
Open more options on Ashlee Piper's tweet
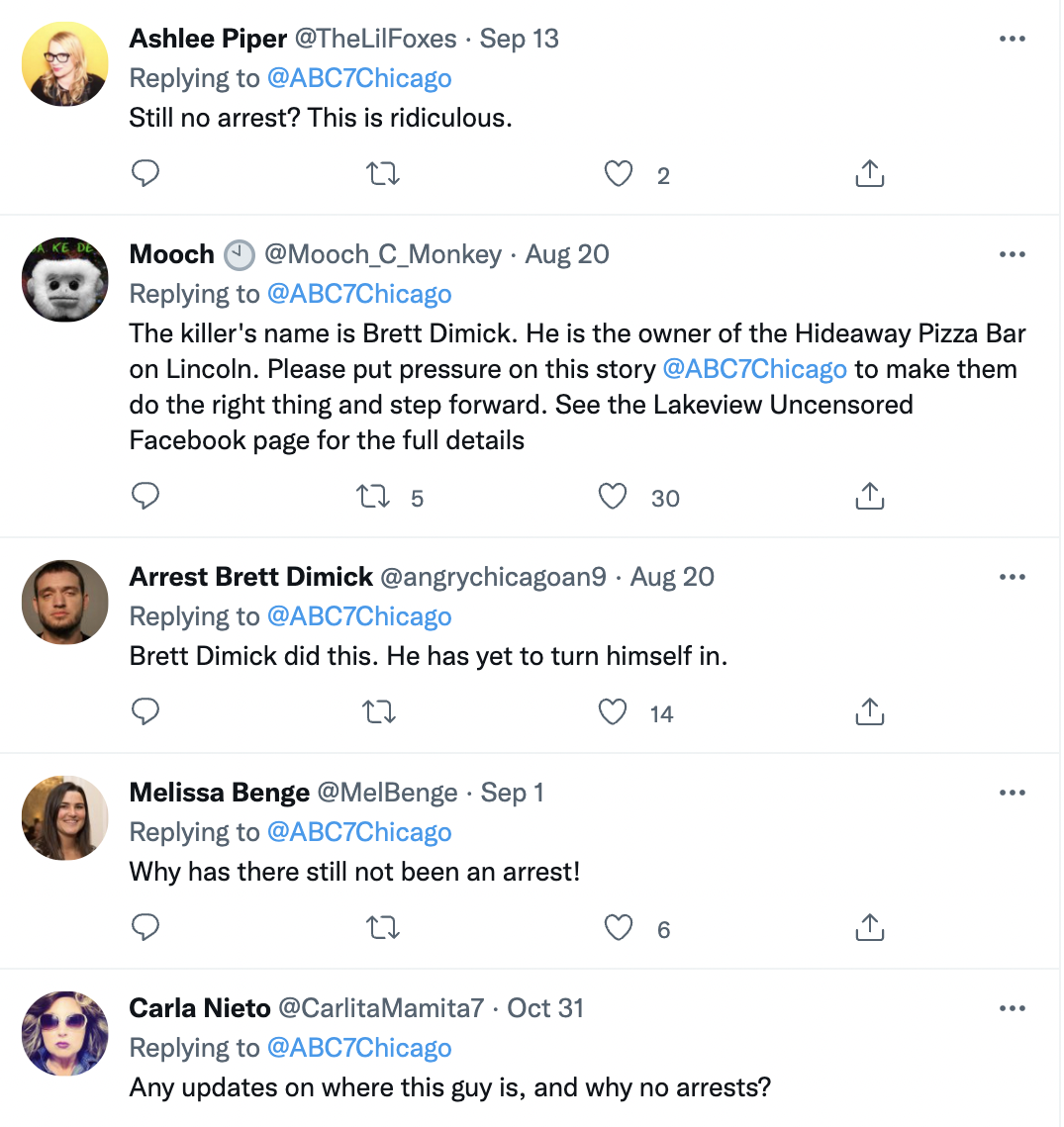tap(1012, 39)
